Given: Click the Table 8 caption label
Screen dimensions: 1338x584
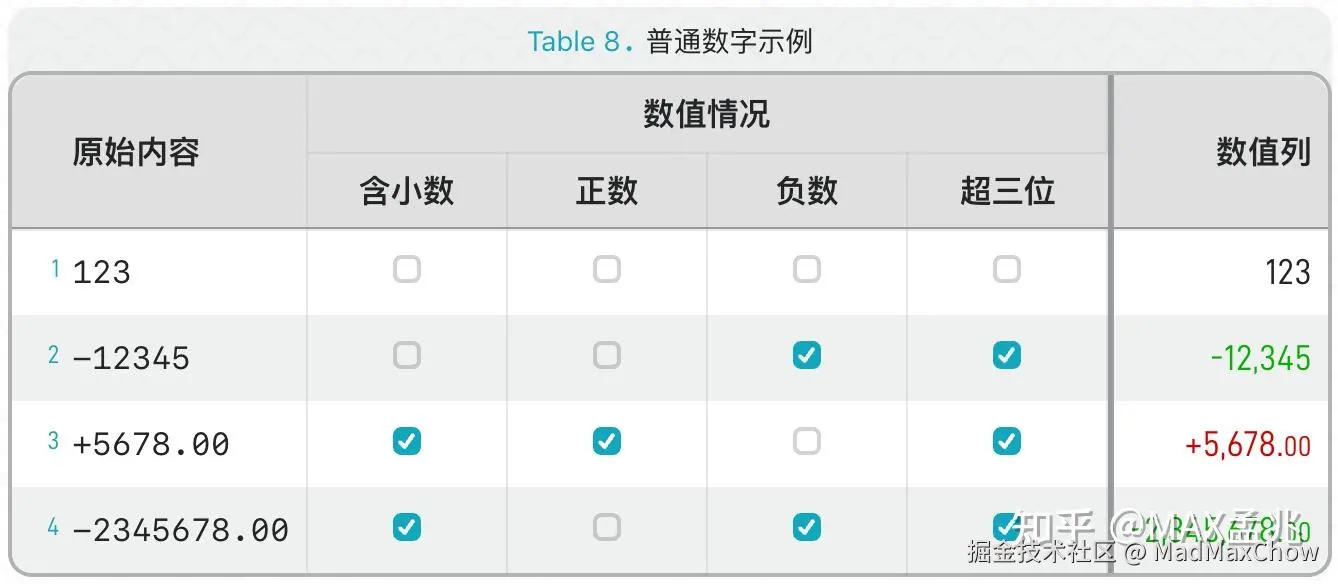Looking at the screenshot, I should click(574, 42).
